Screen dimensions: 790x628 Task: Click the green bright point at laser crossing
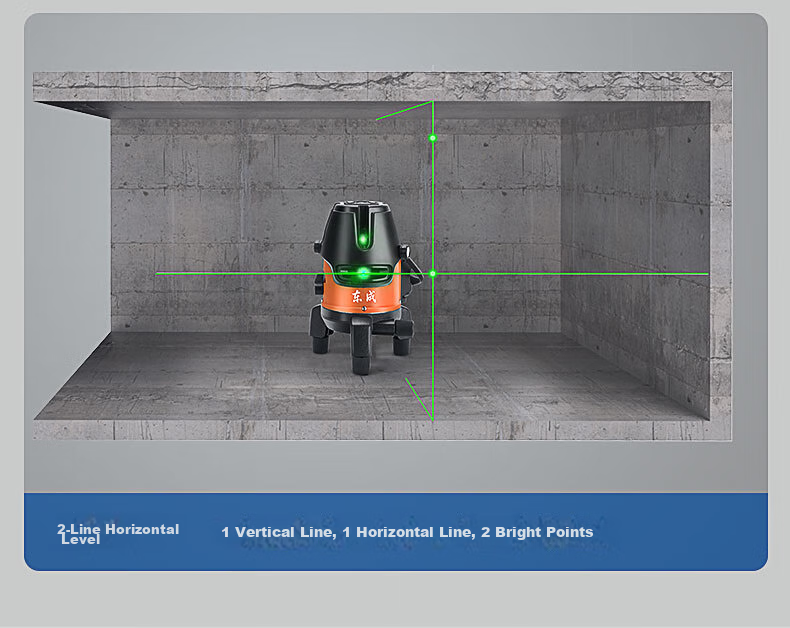coord(432,274)
